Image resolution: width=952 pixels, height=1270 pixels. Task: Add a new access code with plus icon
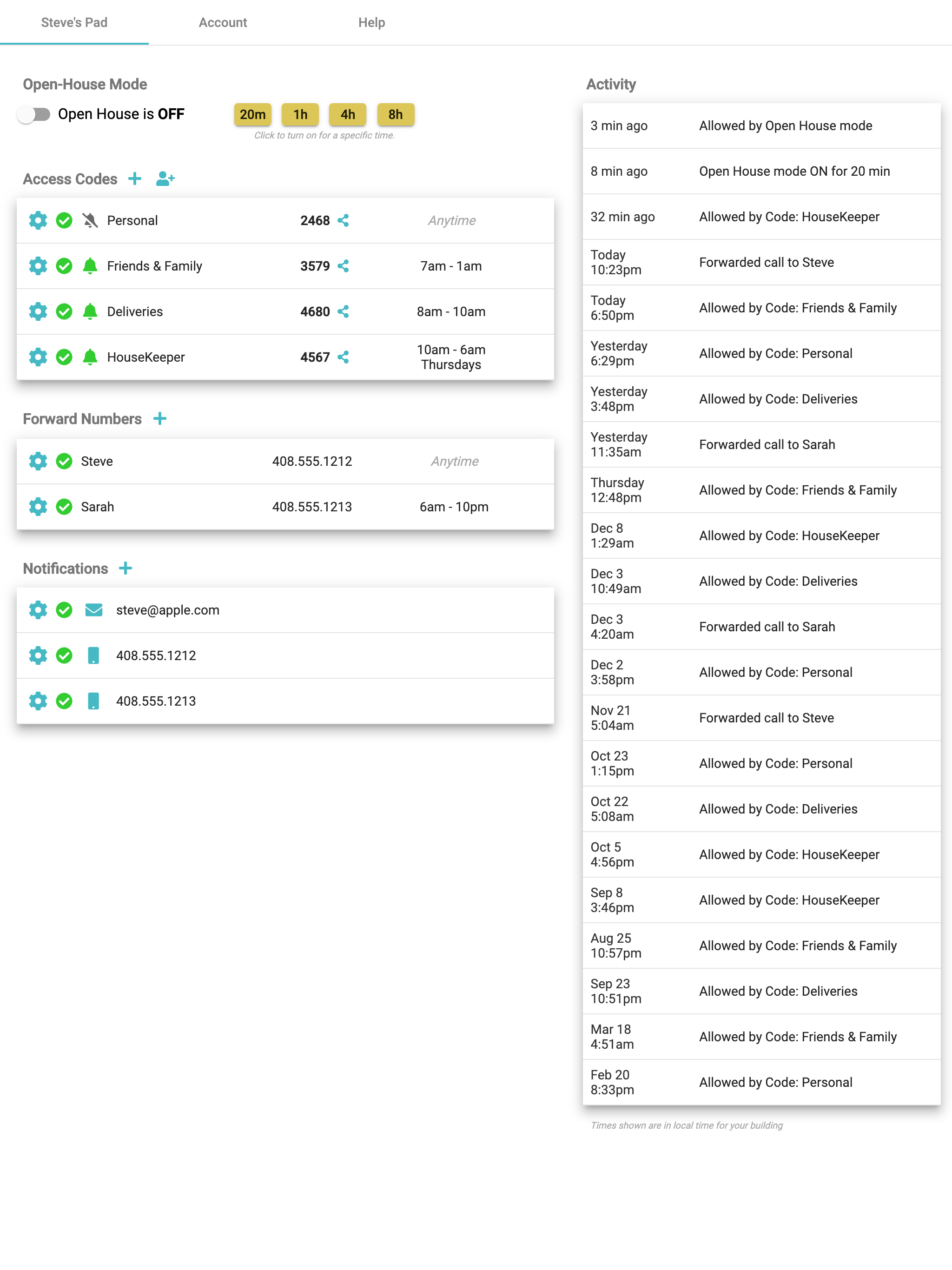coord(135,179)
